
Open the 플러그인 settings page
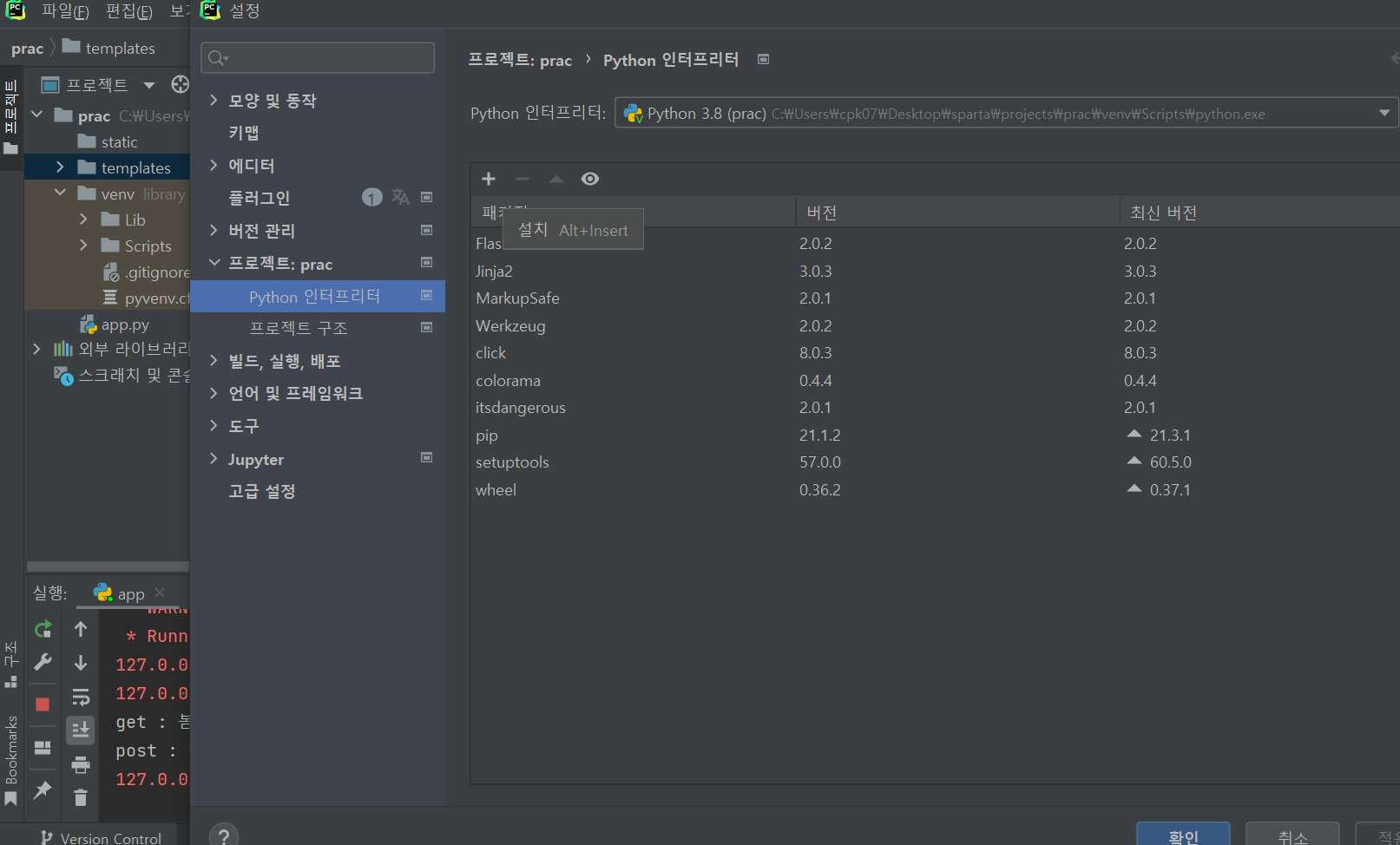(x=260, y=198)
